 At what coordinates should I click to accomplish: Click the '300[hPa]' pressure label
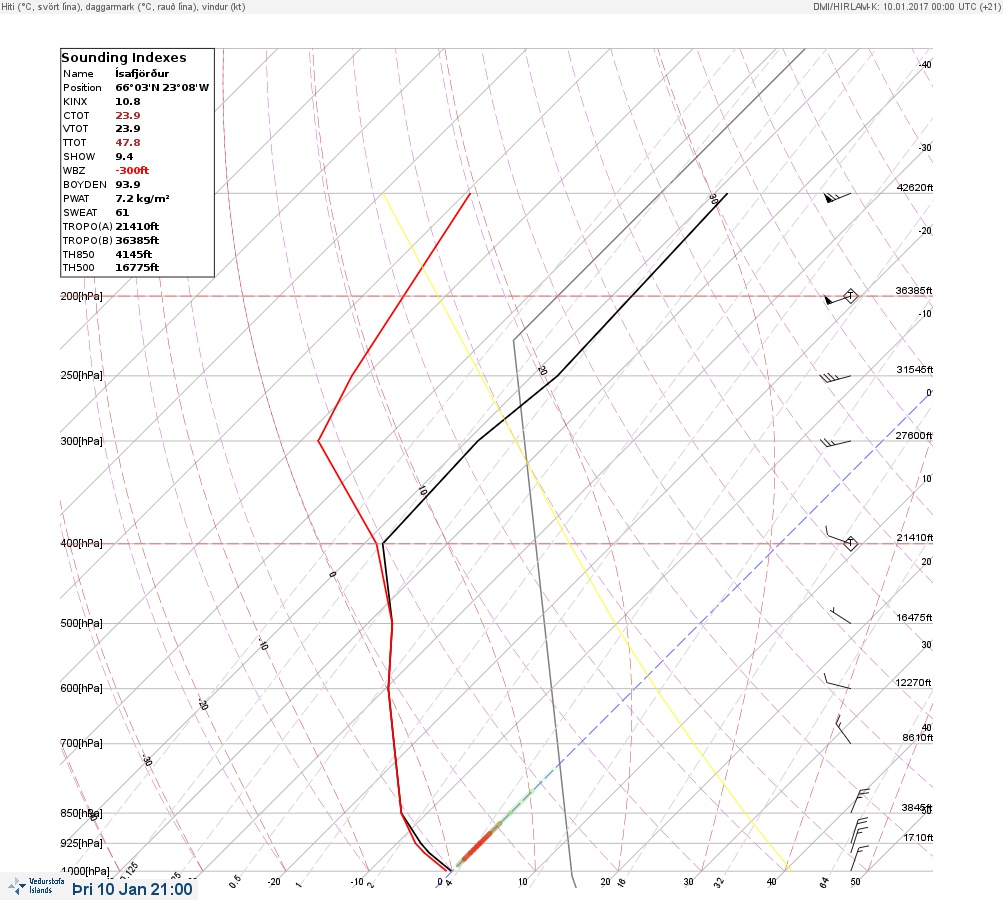pos(81,441)
